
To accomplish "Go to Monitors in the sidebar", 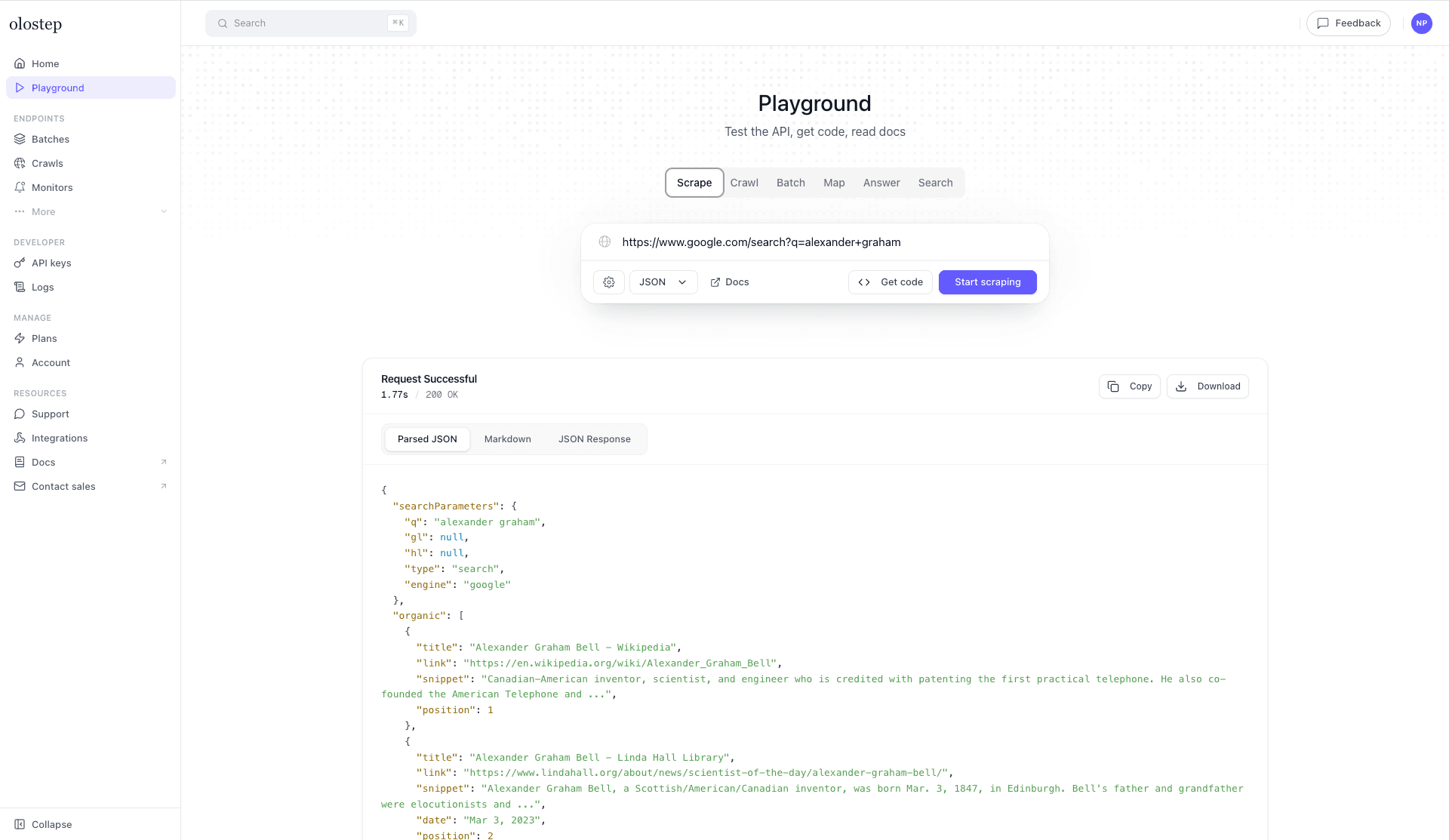I will [x=91, y=187].
